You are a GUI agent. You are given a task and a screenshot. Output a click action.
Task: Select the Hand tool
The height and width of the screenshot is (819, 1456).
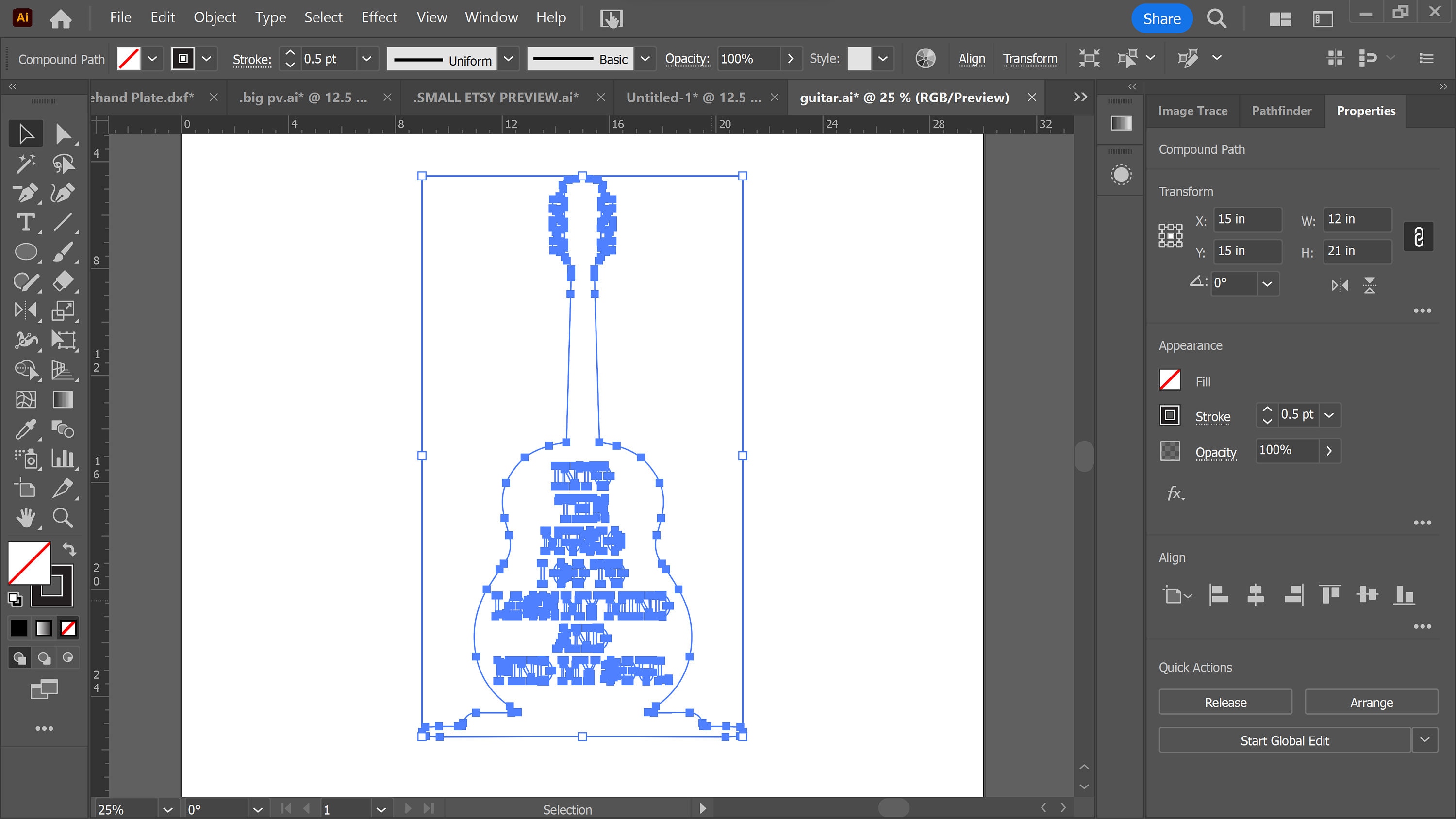click(26, 518)
